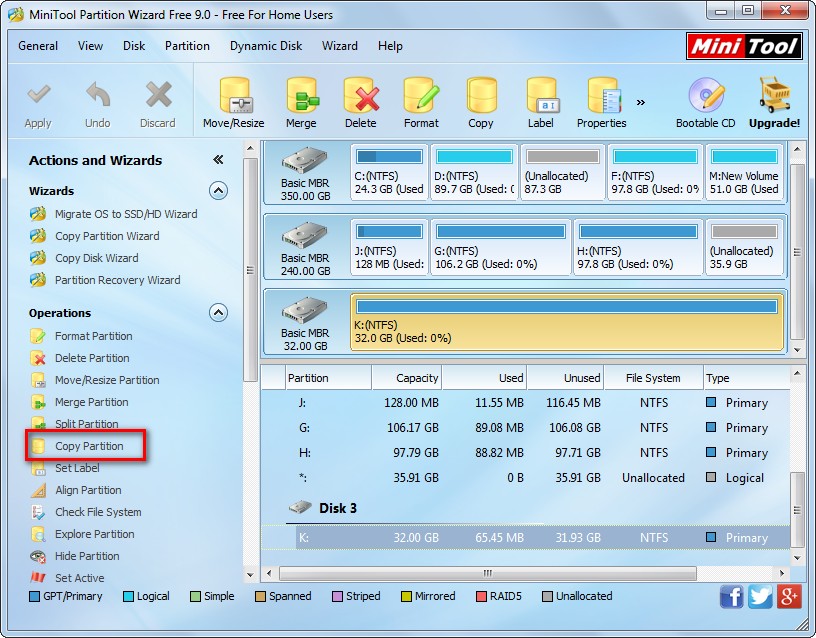The width and height of the screenshot is (816, 638).
Task: Select the Move/Resize toolbar icon
Action: click(x=234, y=95)
